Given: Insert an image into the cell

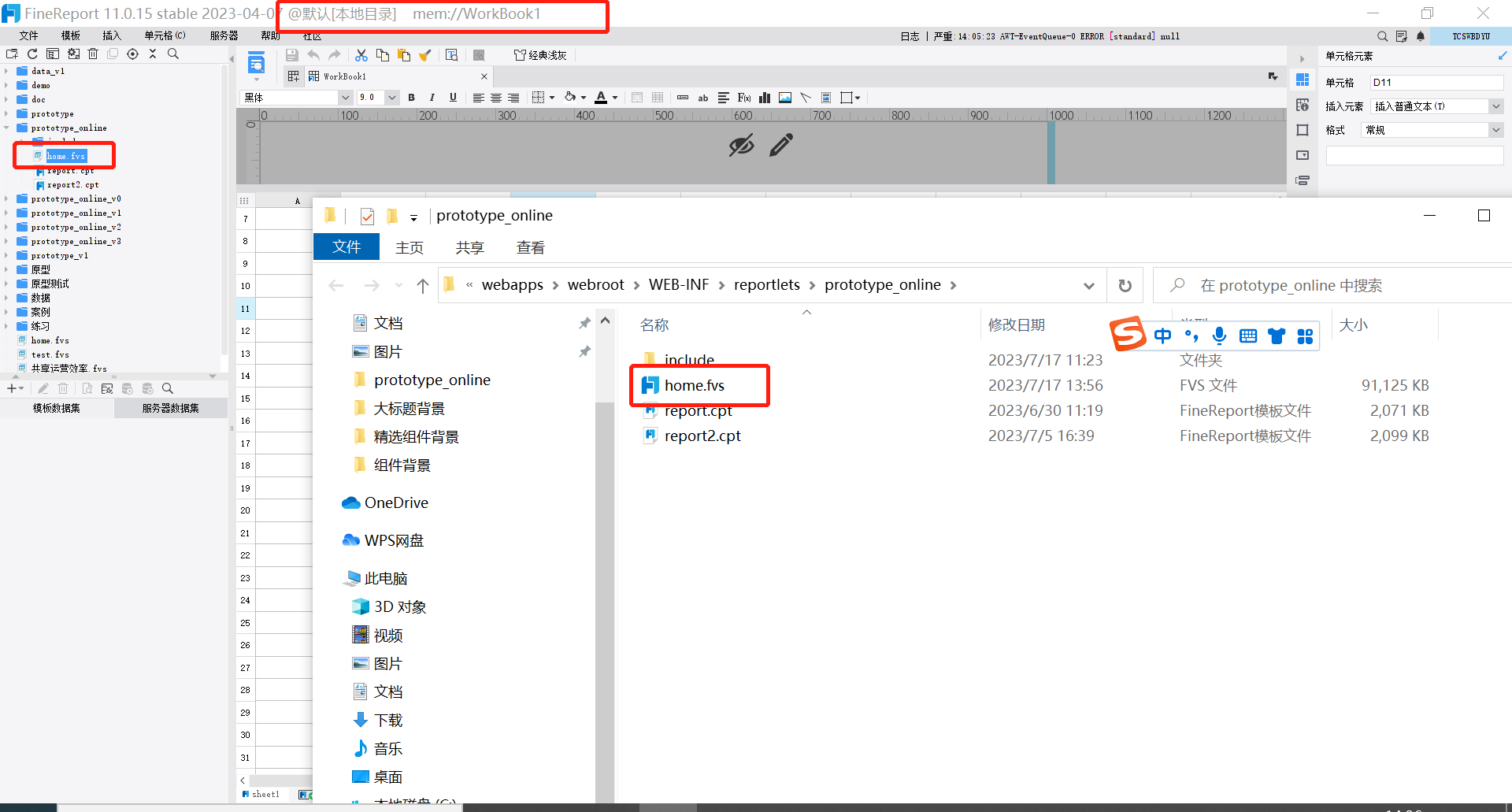Looking at the screenshot, I should (785, 98).
